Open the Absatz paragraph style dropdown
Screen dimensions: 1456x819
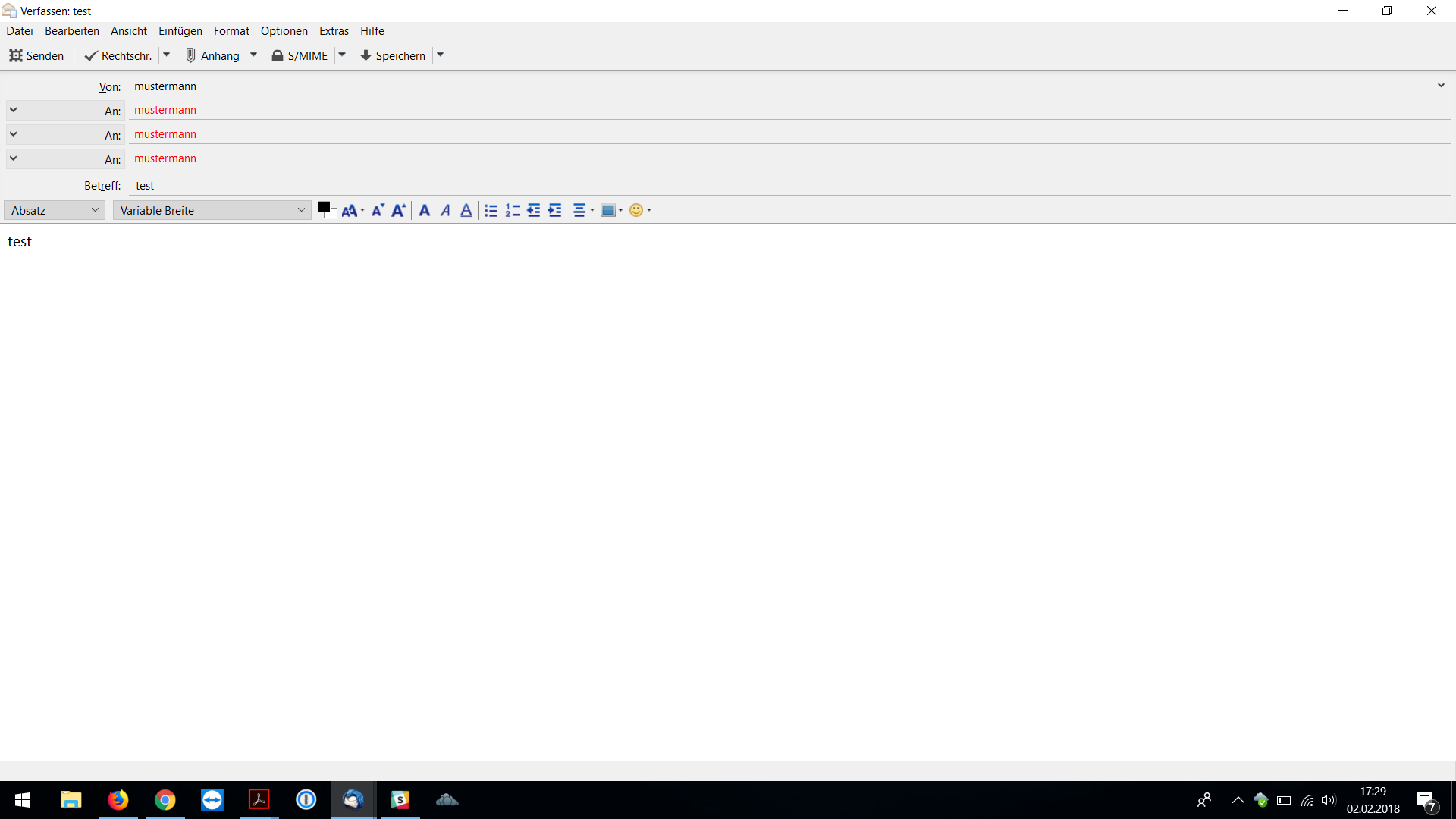click(x=55, y=211)
